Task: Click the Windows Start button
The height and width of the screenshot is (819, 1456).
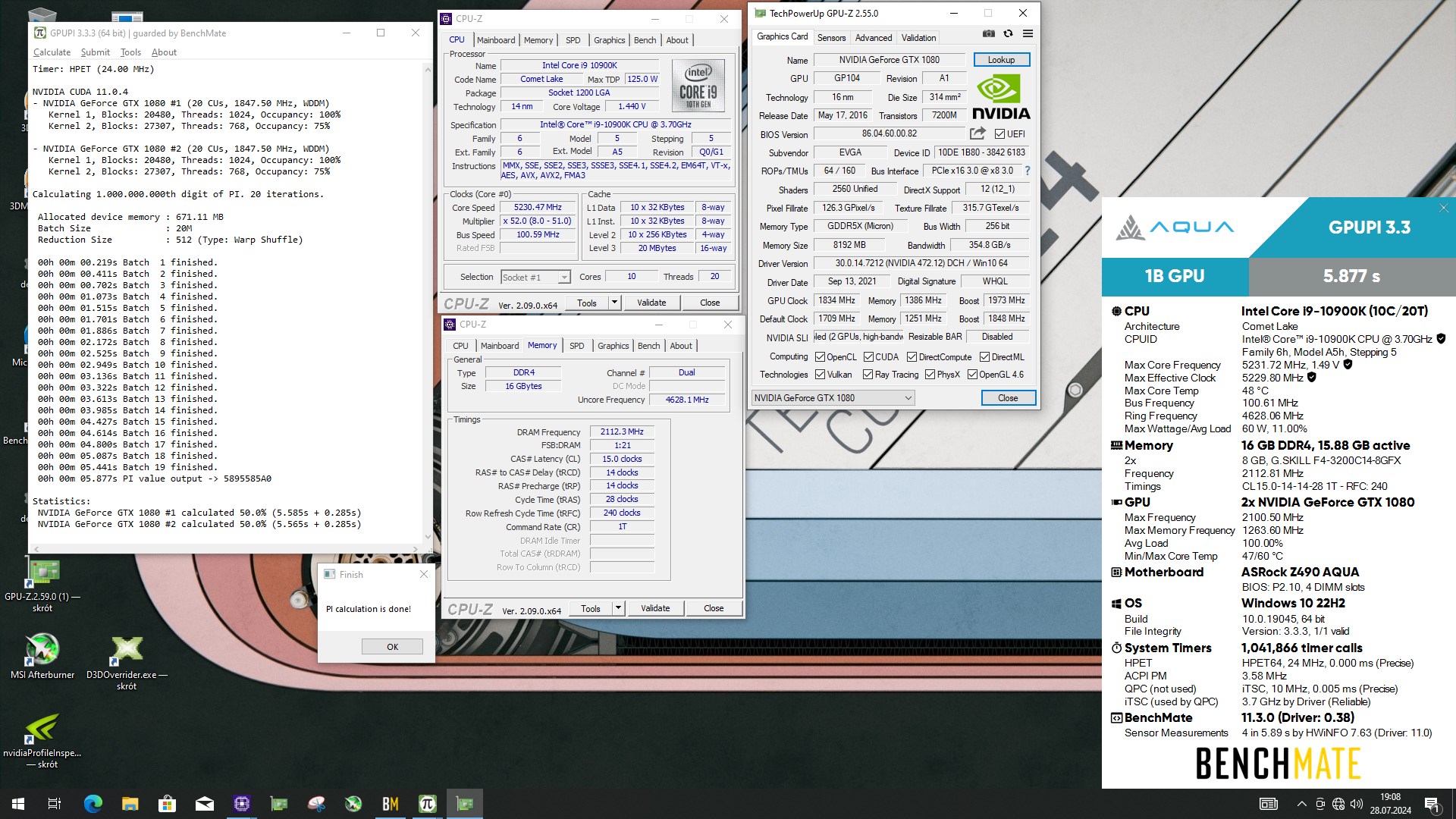Action: (x=18, y=804)
